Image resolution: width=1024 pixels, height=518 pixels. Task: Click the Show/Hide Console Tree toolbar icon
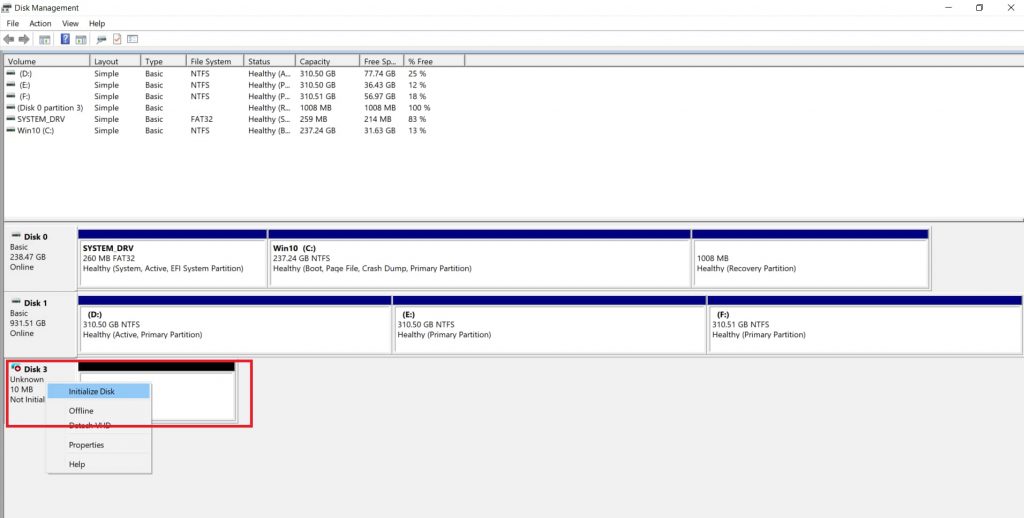coord(44,40)
